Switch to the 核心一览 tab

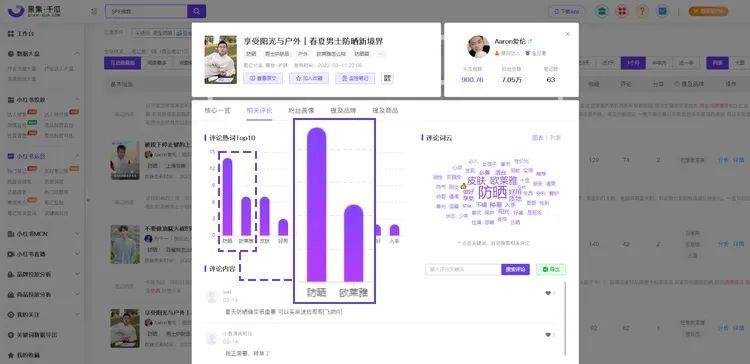click(217, 110)
